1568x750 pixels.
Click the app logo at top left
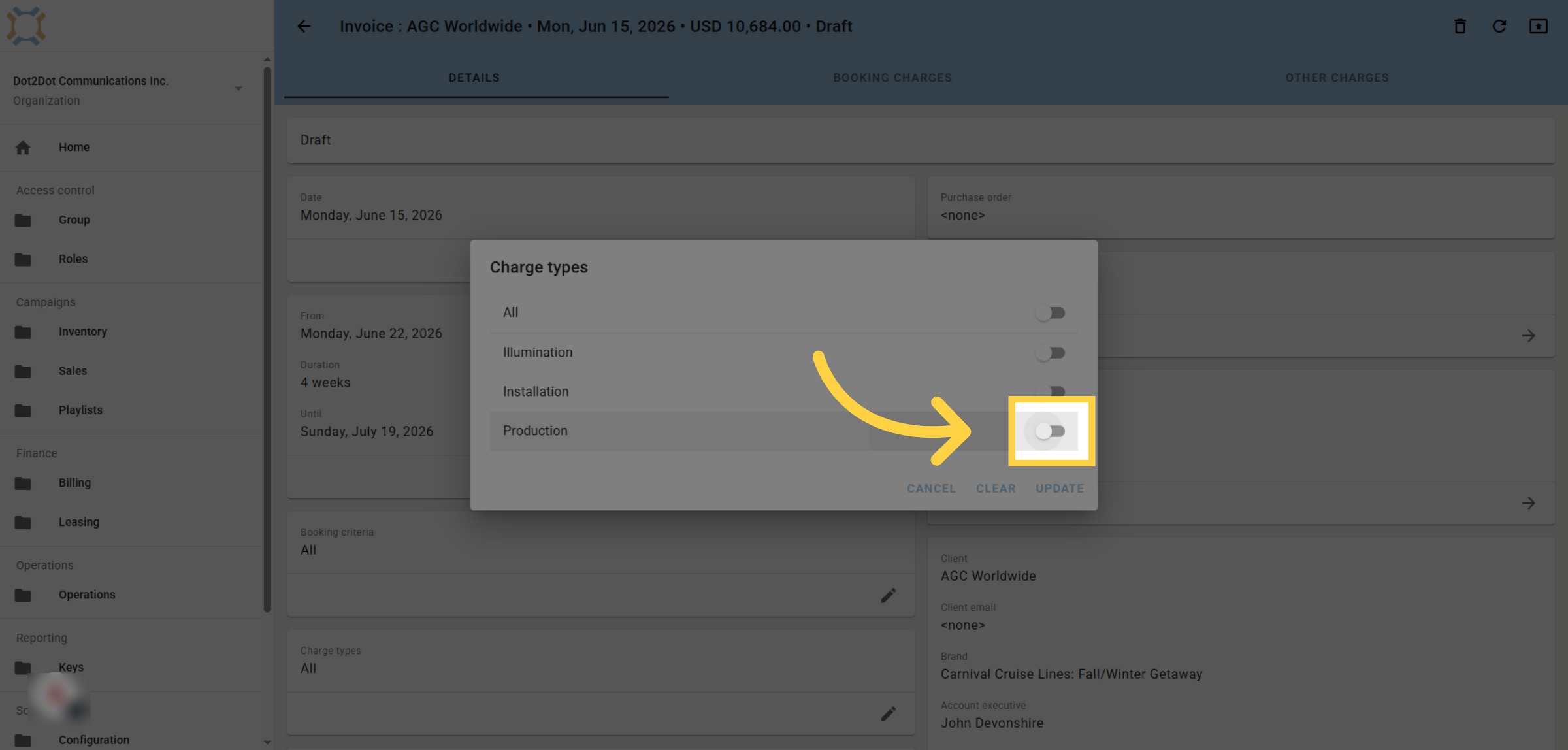26,25
